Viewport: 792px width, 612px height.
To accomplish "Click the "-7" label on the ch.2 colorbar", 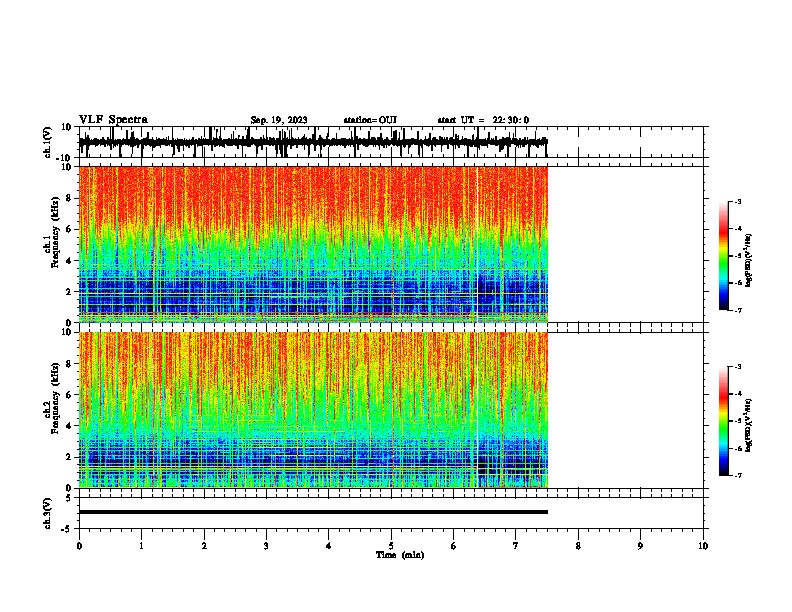I will (x=737, y=475).
